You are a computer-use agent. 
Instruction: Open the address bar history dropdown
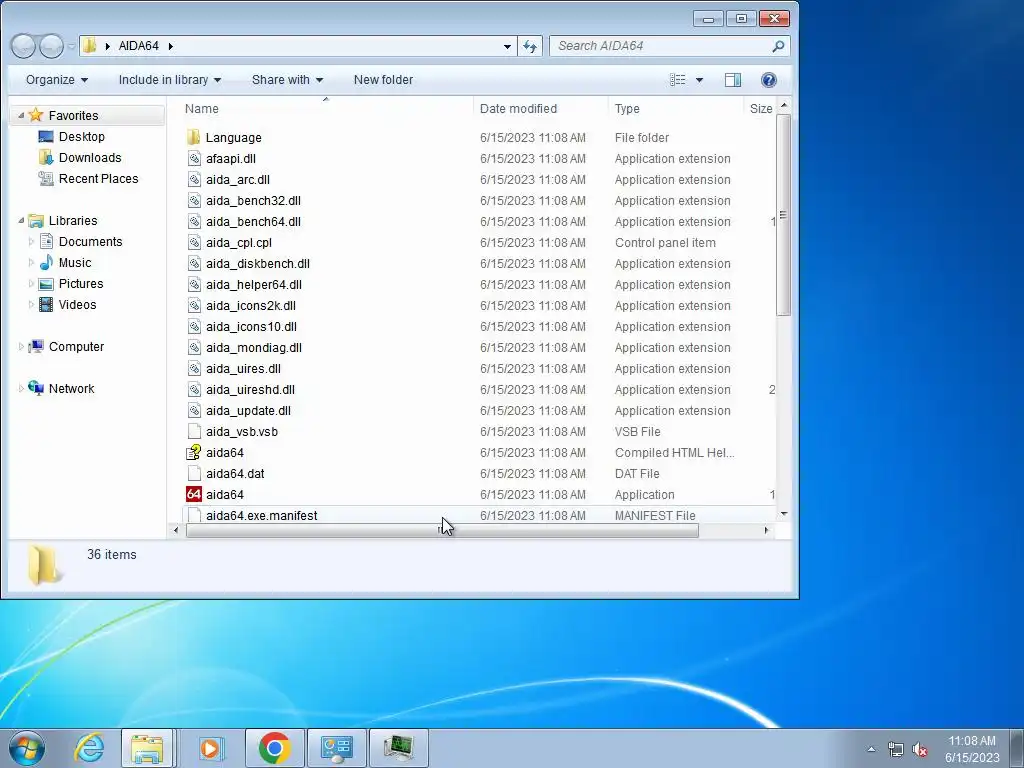[507, 46]
